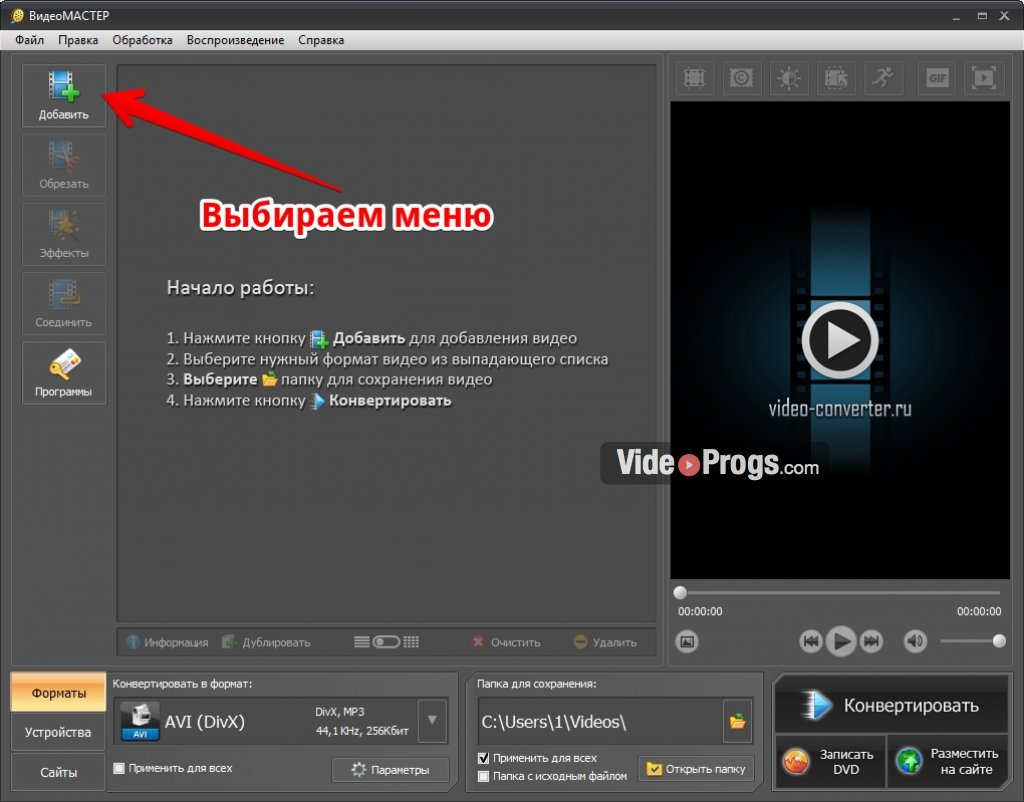Click the elapsed time 00:00:00 under the seek bar's left end
The height and width of the screenshot is (802, 1024).
tap(700, 611)
